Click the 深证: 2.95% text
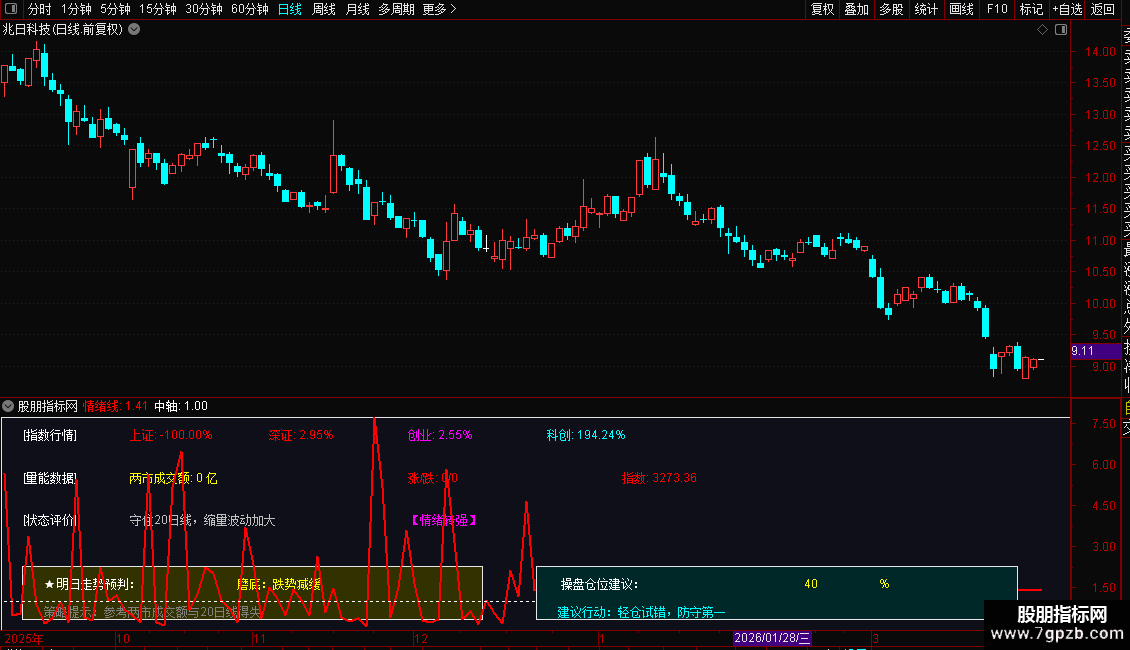1130x650 pixels. click(x=301, y=435)
